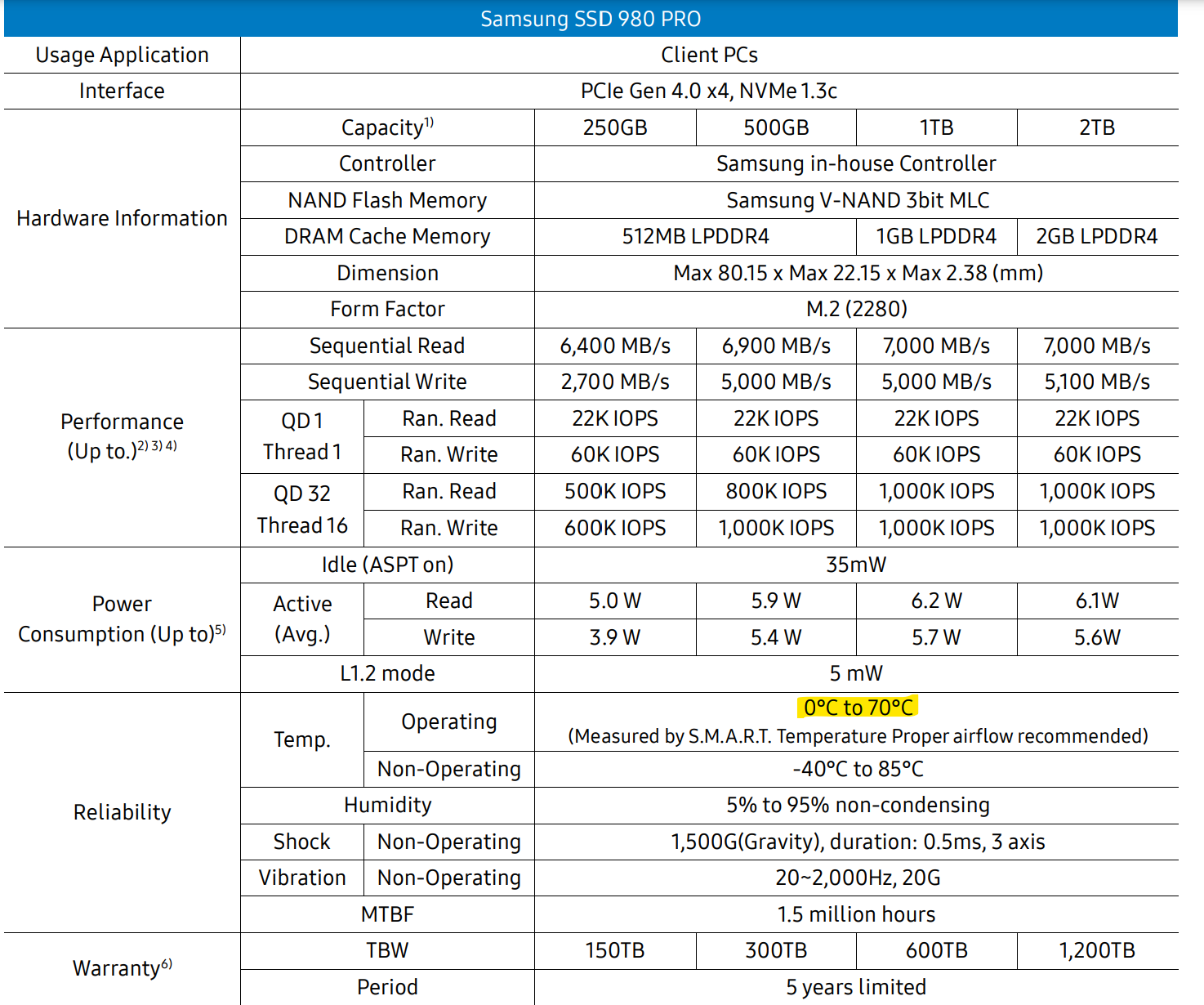Select the S.M.A.R.T. temperature airflow note
The width and height of the screenshot is (1204, 1005).
pyautogui.click(x=858, y=736)
